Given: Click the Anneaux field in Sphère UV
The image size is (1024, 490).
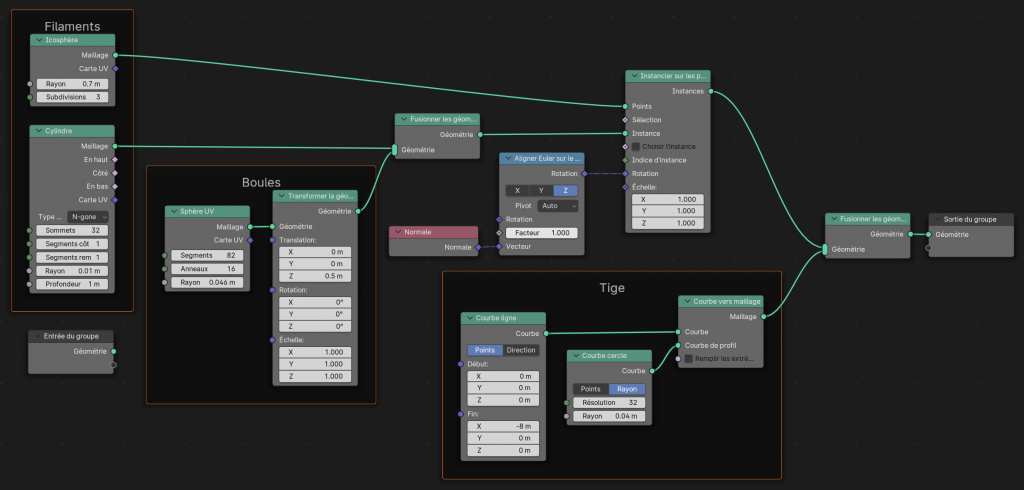Looking at the screenshot, I should coord(206,269).
